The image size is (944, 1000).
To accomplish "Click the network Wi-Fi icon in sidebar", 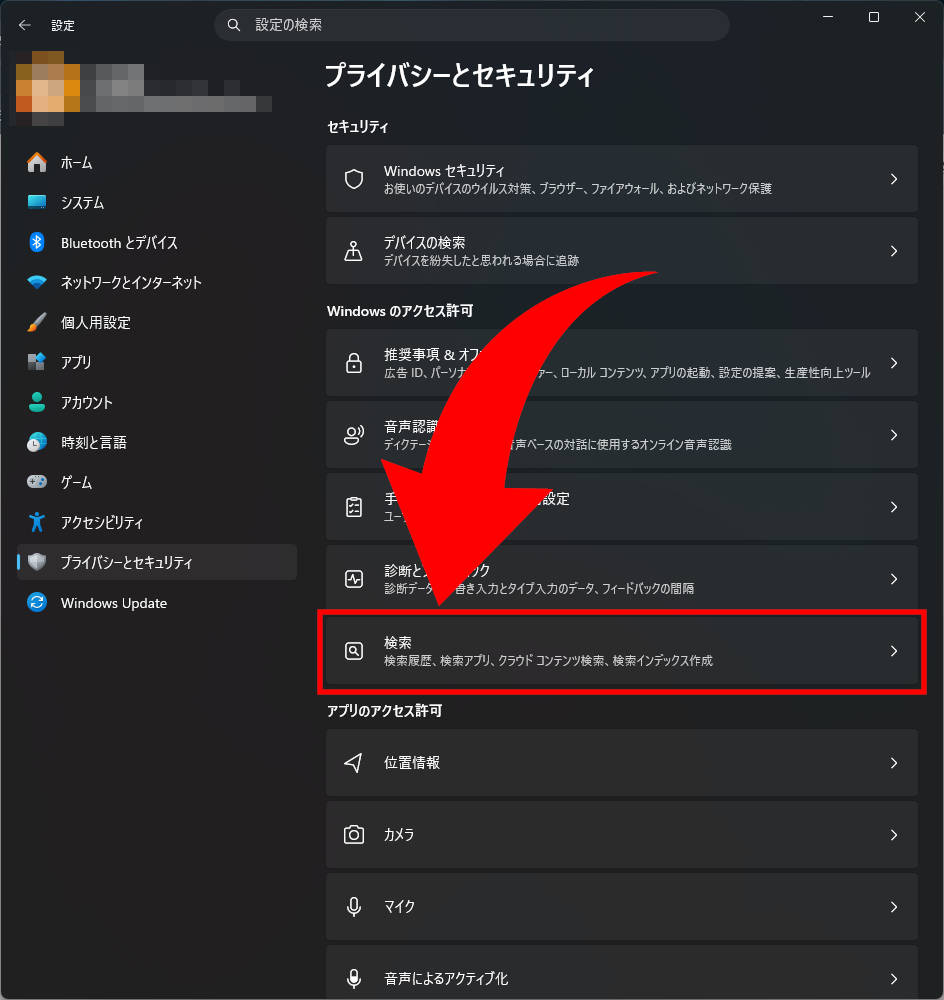I will 37,282.
